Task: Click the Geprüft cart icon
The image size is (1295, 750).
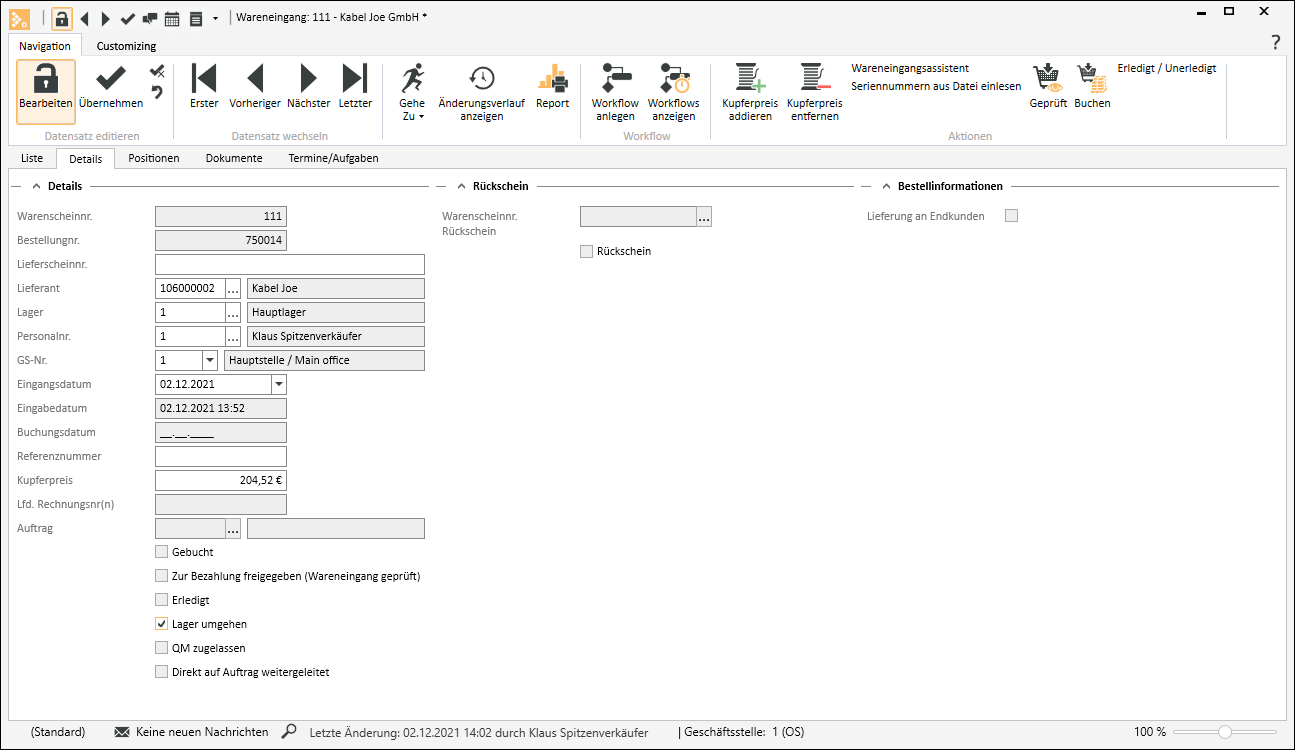Action: 1047,78
